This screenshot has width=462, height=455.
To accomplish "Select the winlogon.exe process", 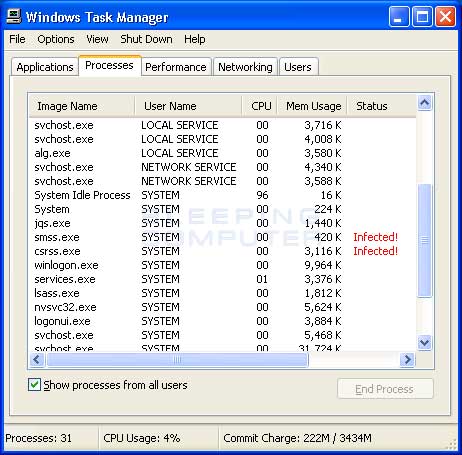I will pyautogui.click(x=222, y=265).
